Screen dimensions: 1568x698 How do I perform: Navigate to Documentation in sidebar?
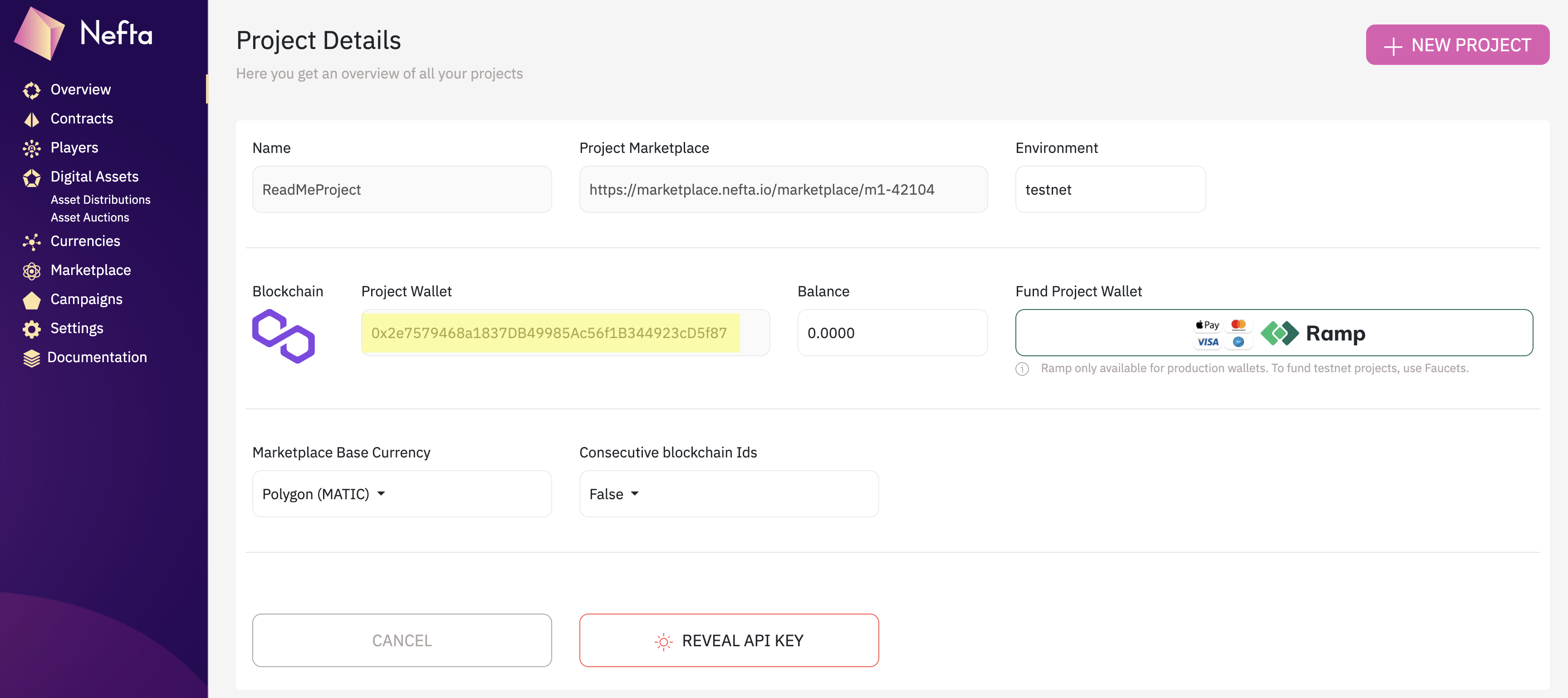[x=97, y=358]
